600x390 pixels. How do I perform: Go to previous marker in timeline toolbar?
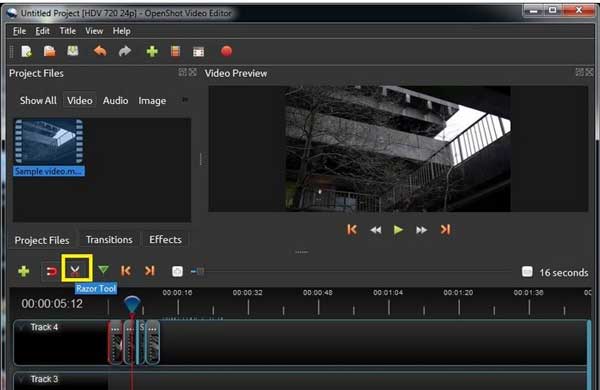coord(126,271)
